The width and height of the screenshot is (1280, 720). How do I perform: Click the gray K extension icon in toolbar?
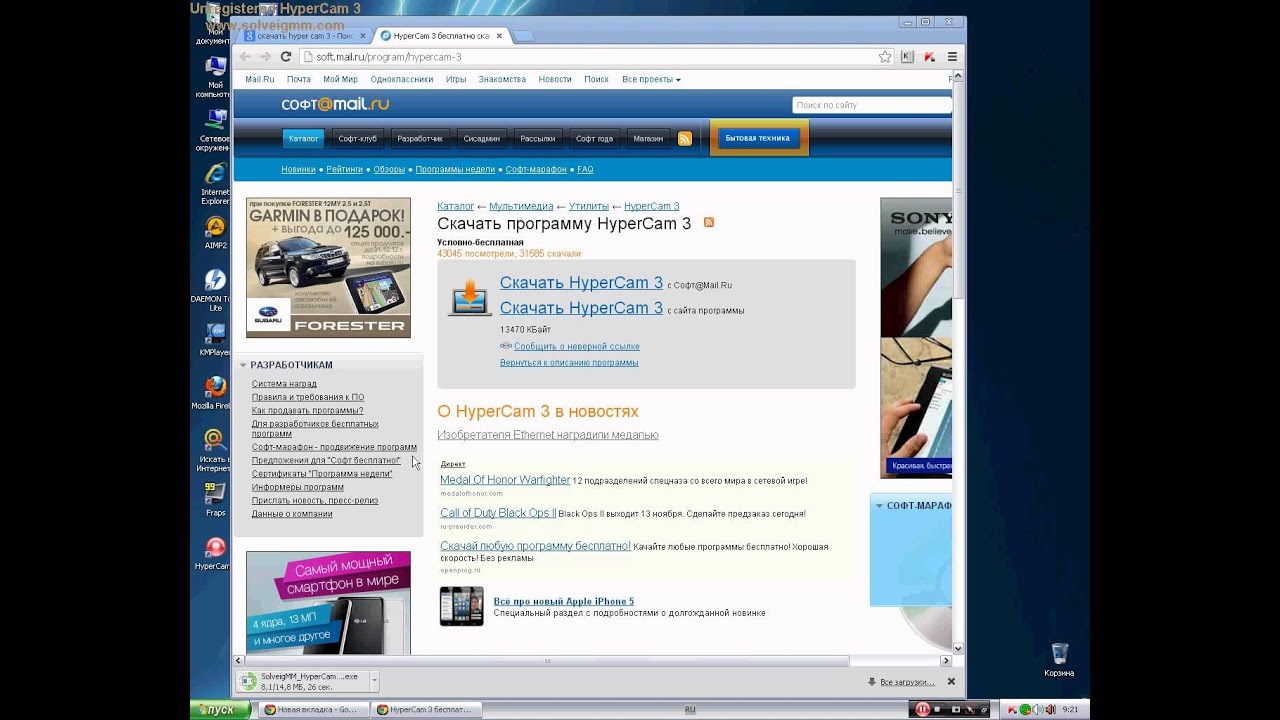pyautogui.click(x=908, y=57)
